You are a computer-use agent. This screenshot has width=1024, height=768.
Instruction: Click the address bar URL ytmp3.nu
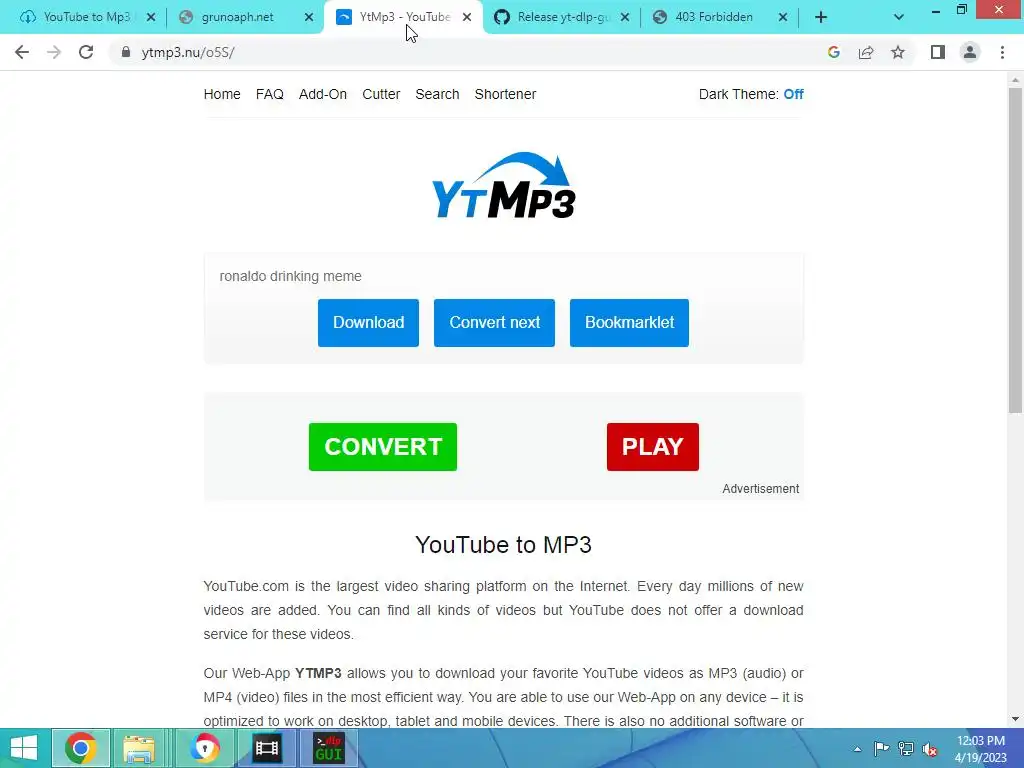click(188, 52)
